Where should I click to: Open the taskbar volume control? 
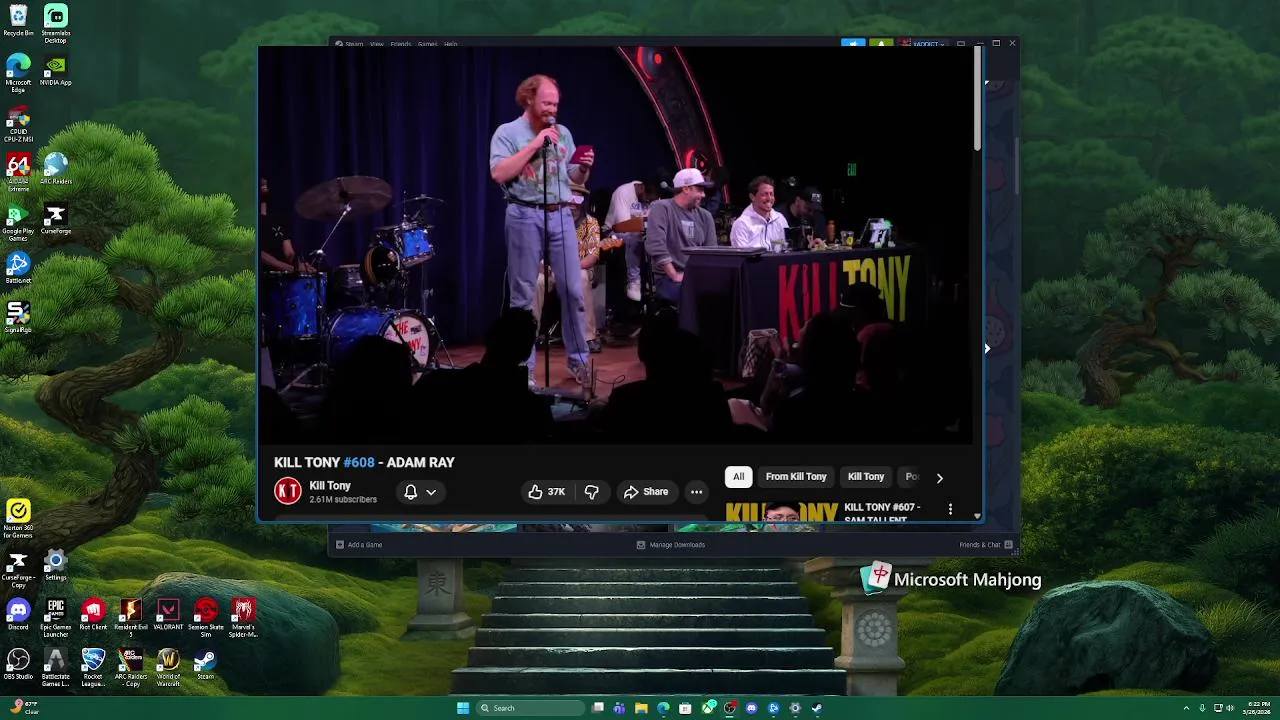point(1230,708)
